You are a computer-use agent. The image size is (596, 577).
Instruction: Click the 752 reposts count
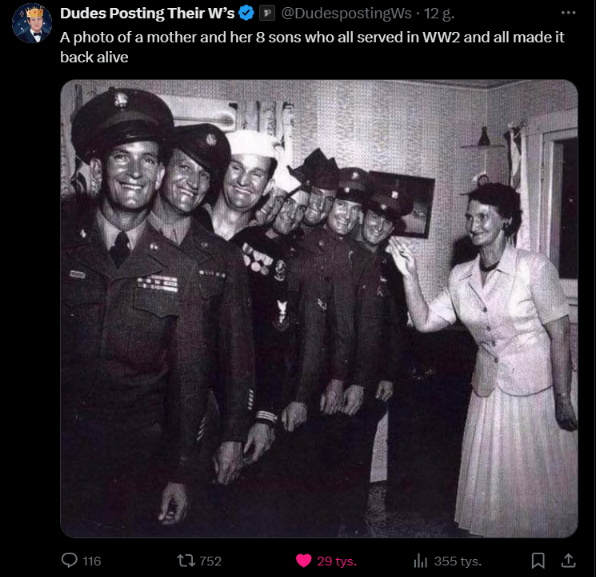point(210,561)
